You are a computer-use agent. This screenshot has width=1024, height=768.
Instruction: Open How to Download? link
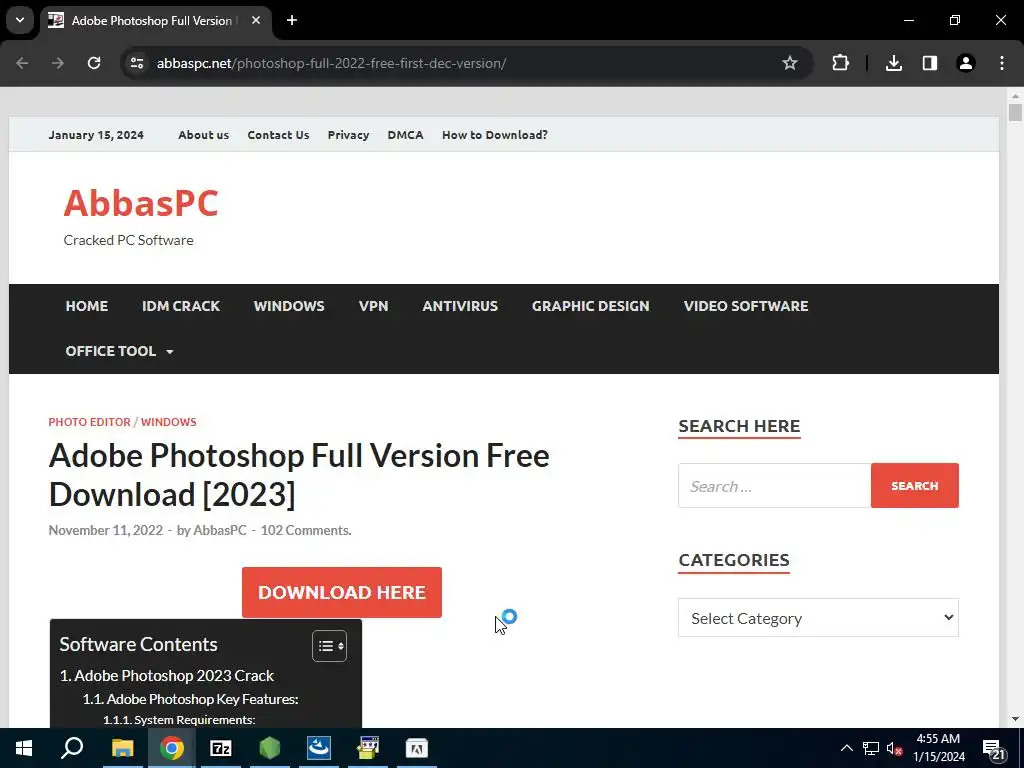[495, 135]
